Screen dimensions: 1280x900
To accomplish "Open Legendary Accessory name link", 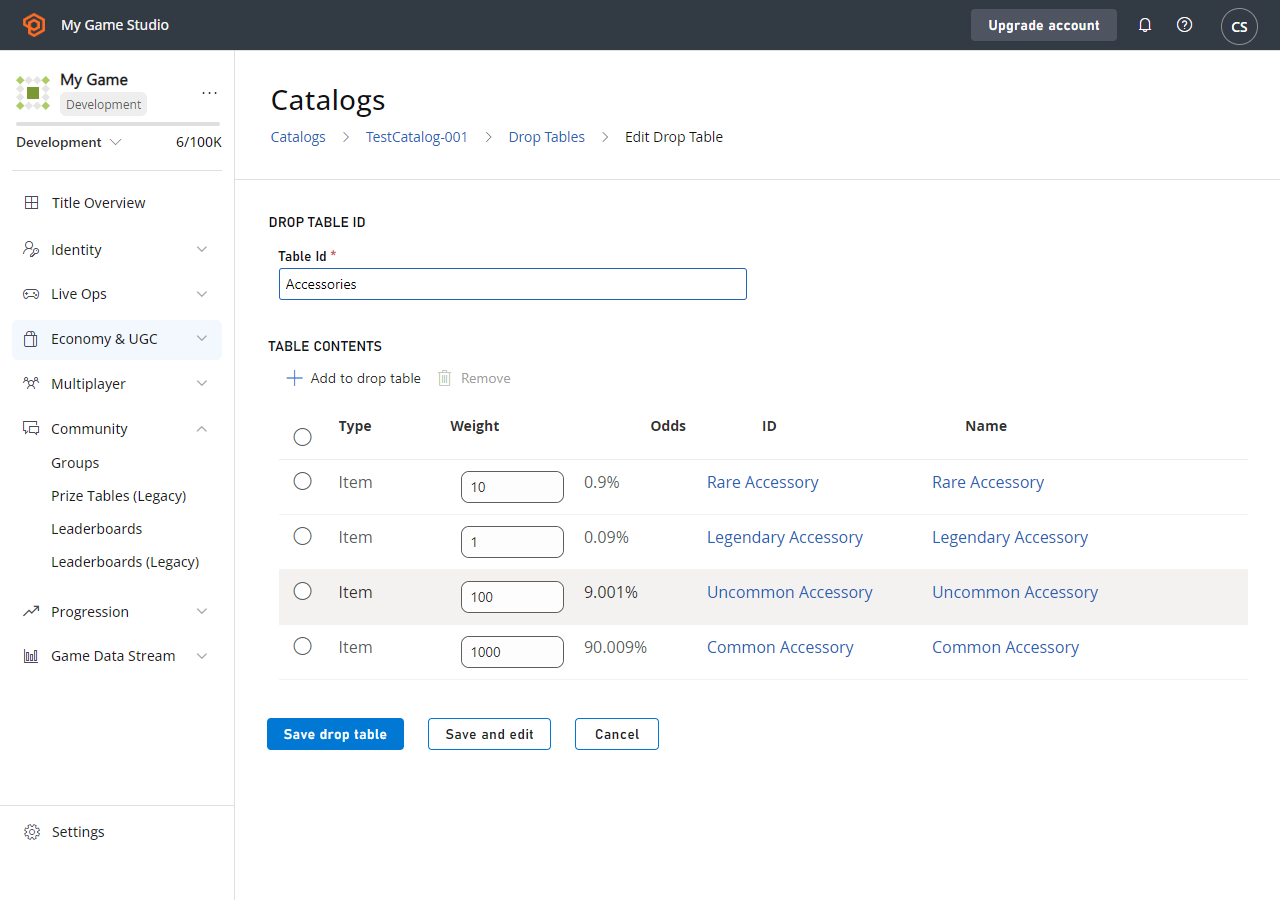I will coord(1010,537).
